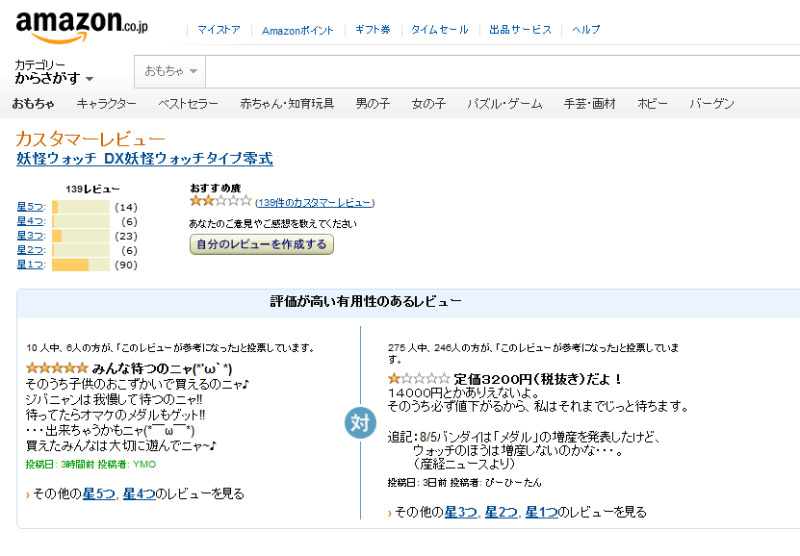The height and width of the screenshot is (556, 800).
Task: Click the search input field
Action: (500, 71)
